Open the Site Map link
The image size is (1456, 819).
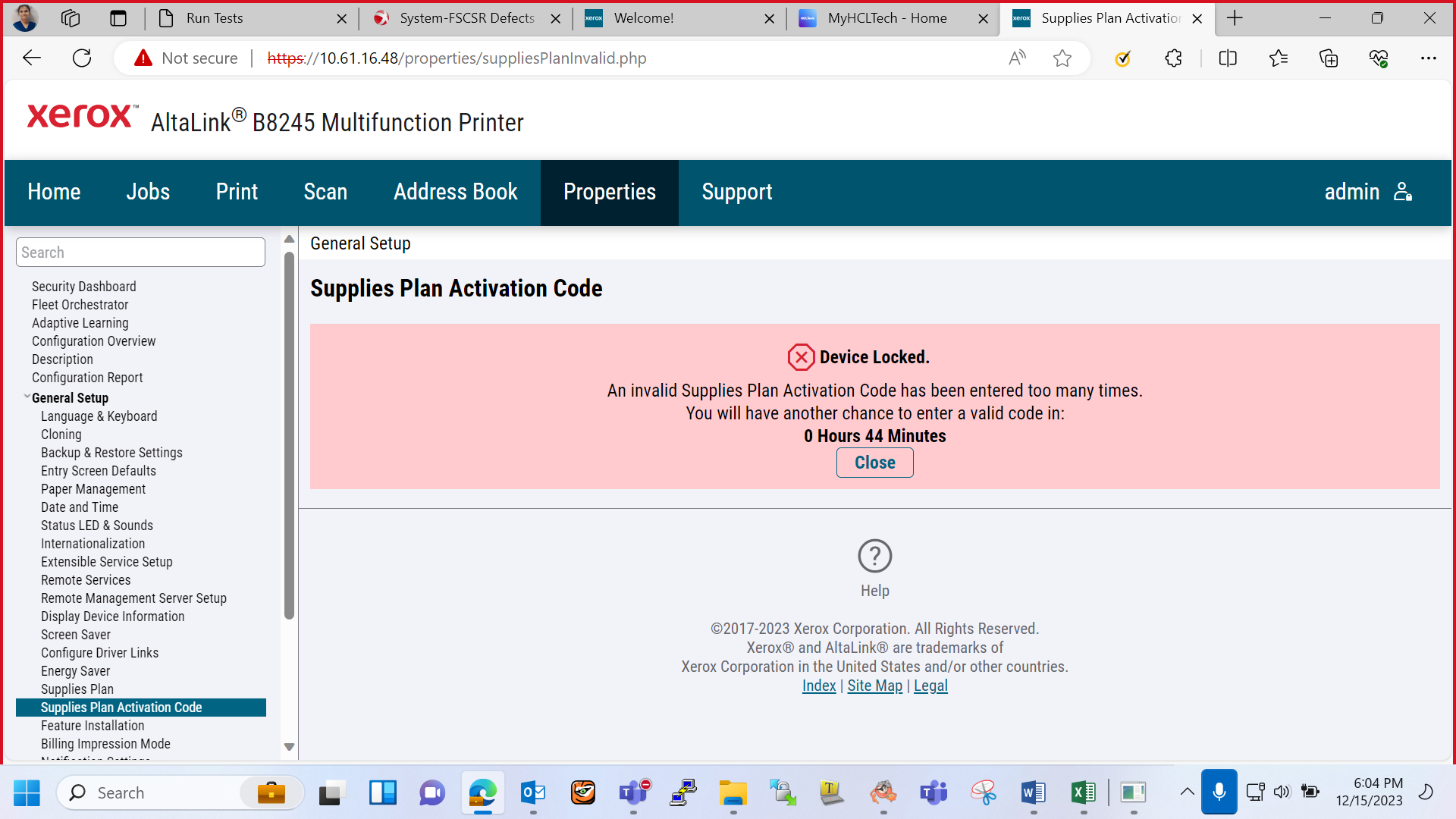click(x=874, y=686)
